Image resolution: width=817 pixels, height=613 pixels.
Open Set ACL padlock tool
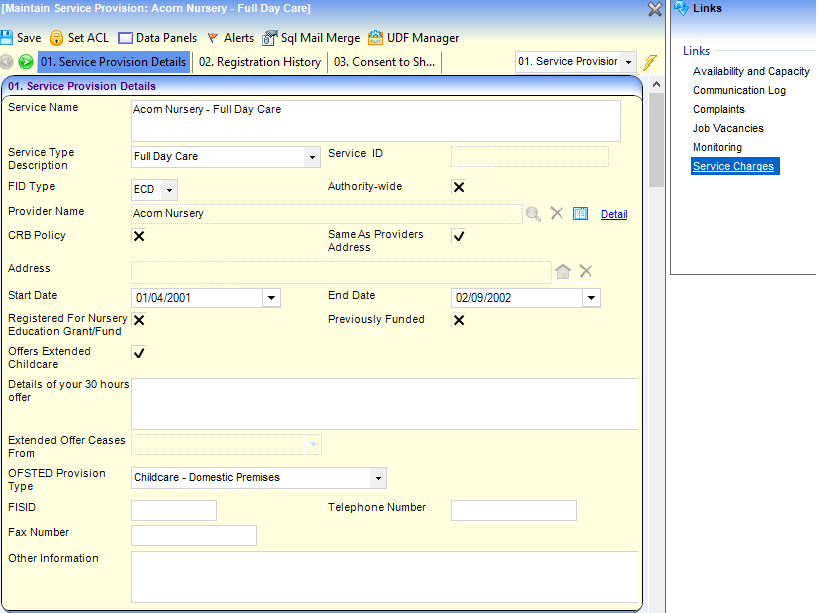tap(57, 38)
